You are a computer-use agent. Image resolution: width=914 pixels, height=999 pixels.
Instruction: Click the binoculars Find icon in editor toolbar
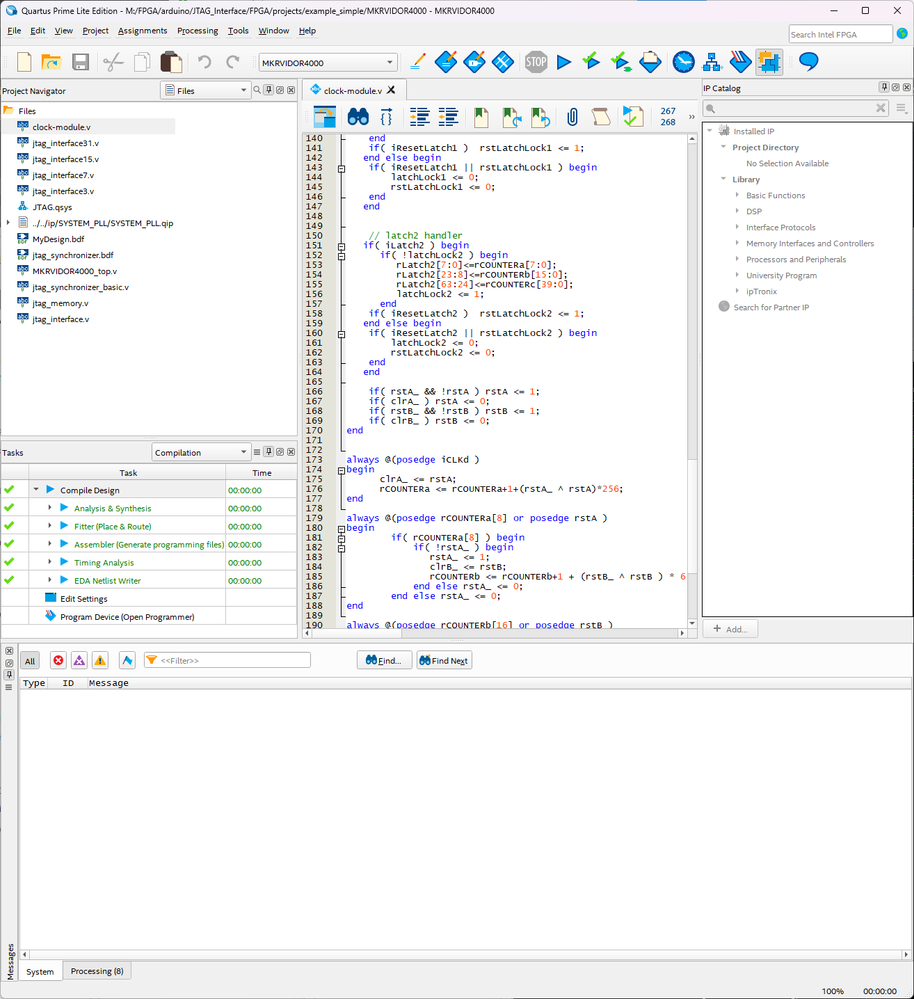[x=358, y=117]
